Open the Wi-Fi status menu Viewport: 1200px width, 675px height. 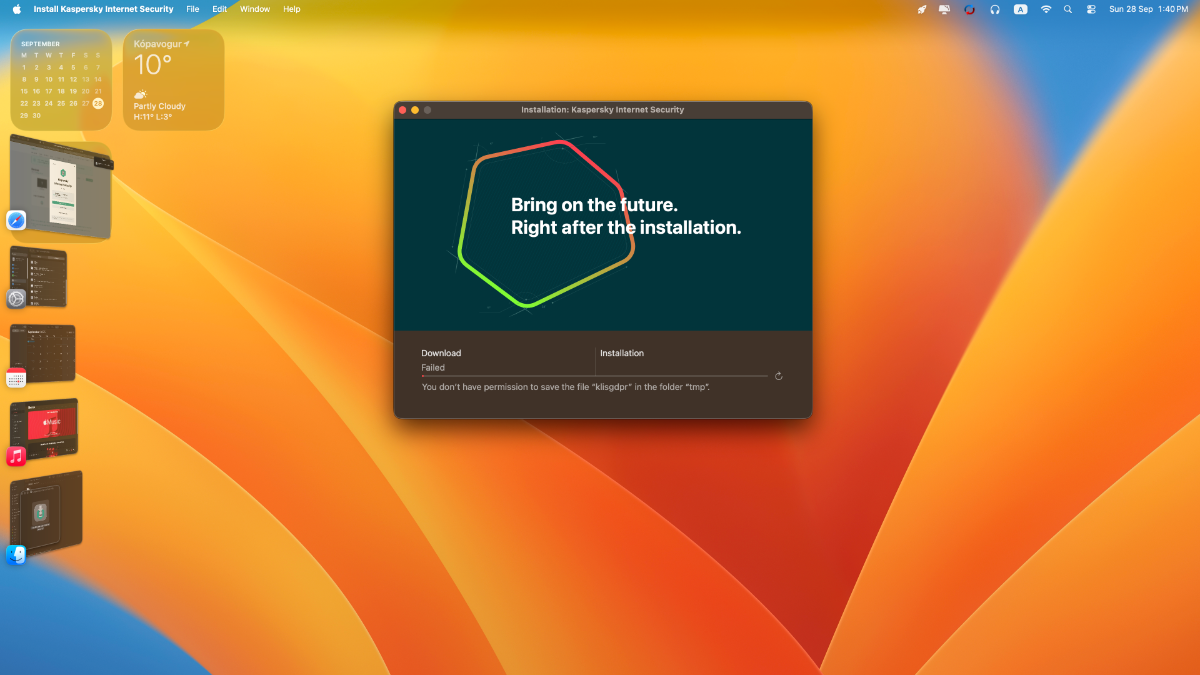click(x=1046, y=9)
